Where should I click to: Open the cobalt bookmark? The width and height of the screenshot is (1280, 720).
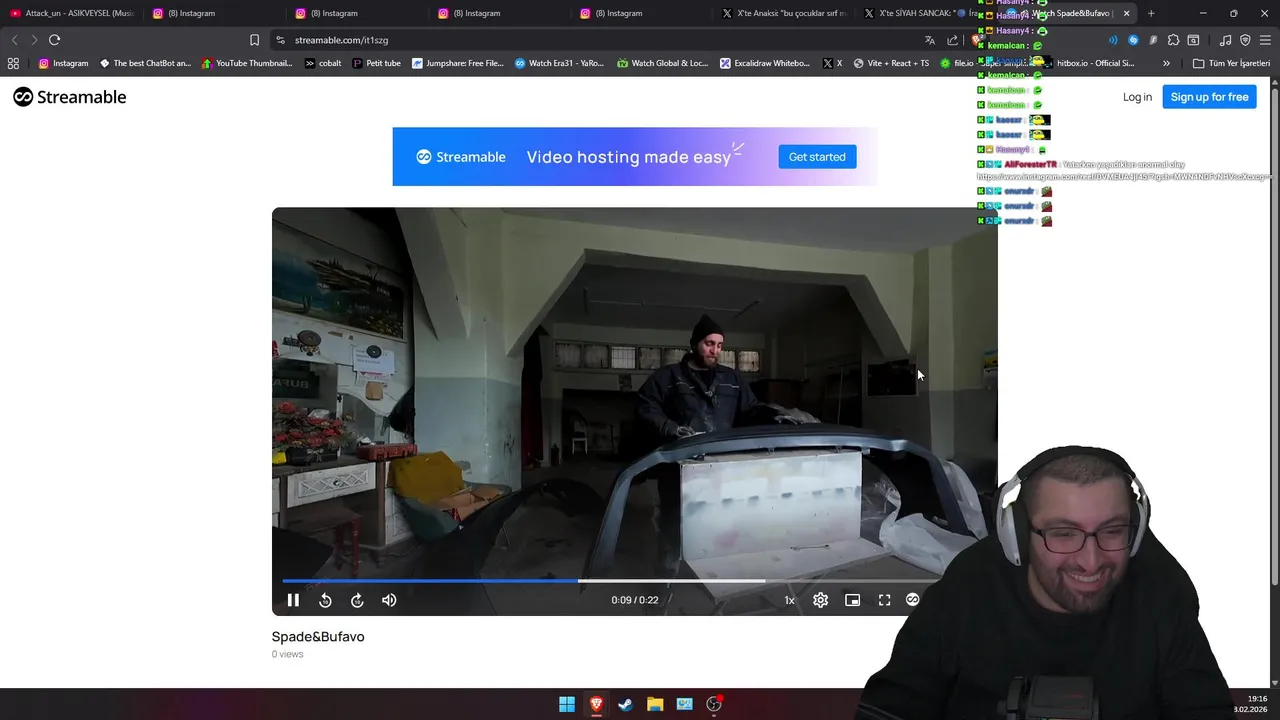[x=323, y=63]
